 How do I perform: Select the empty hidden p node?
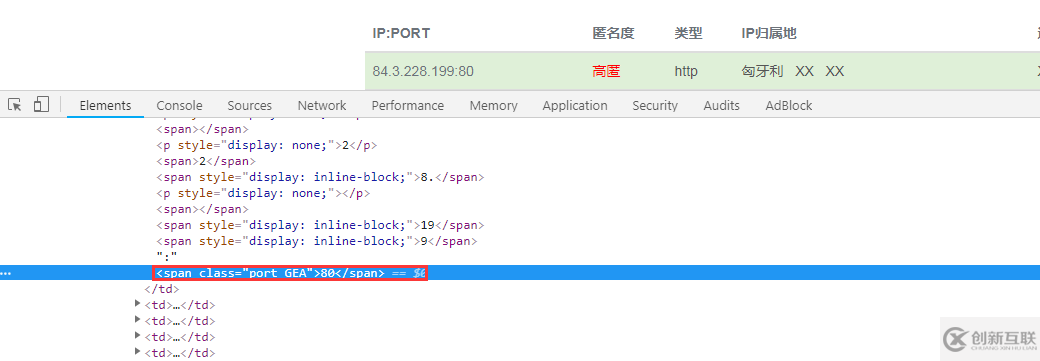point(263,193)
